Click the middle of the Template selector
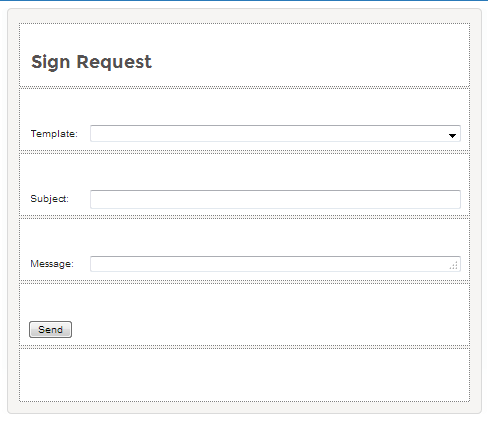Viewport: 489px width, 423px height. [275, 134]
